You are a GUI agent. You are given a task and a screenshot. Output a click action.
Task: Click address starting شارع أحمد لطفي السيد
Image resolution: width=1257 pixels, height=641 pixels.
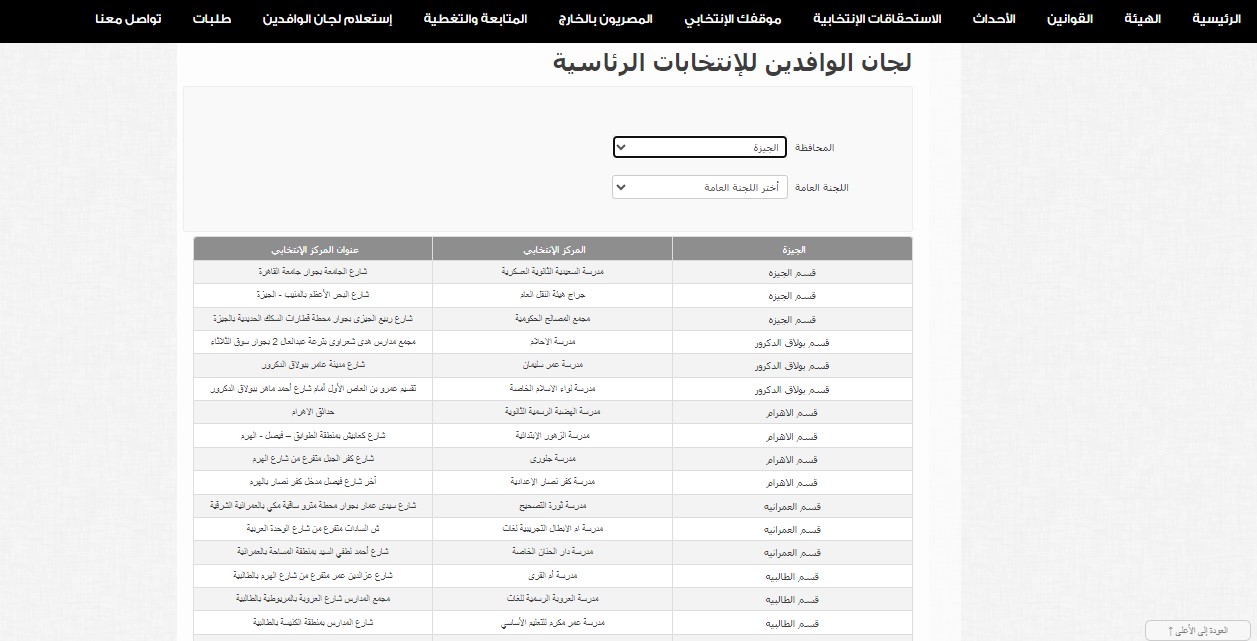tap(313, 552)
